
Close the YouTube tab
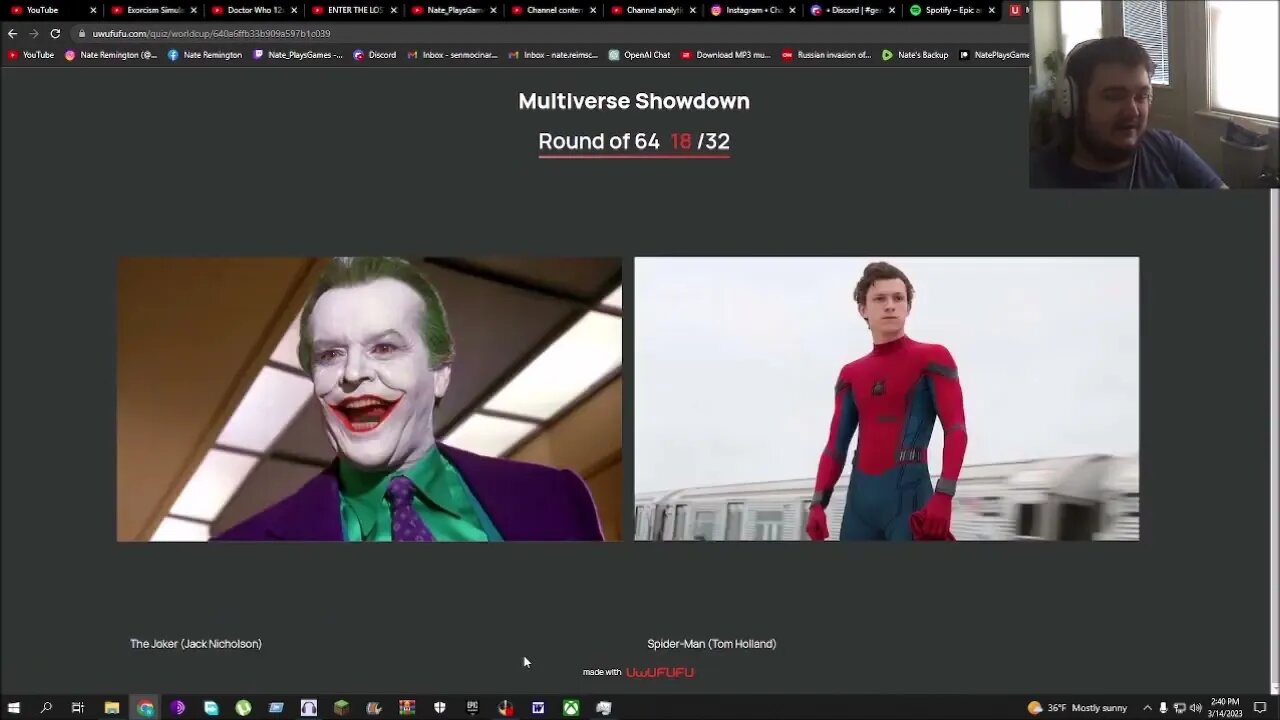coord(93,10)
